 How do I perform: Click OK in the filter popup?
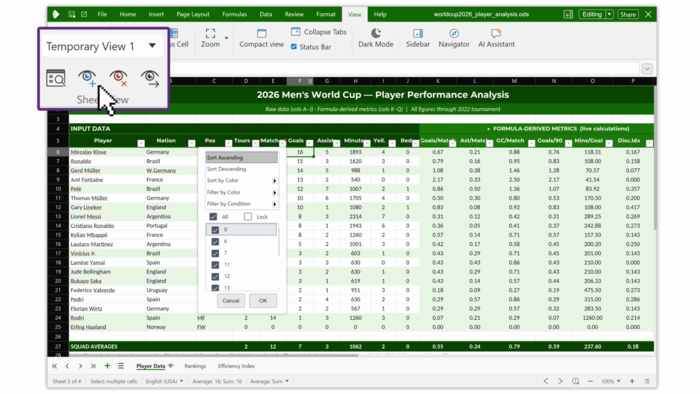[263, 300]
